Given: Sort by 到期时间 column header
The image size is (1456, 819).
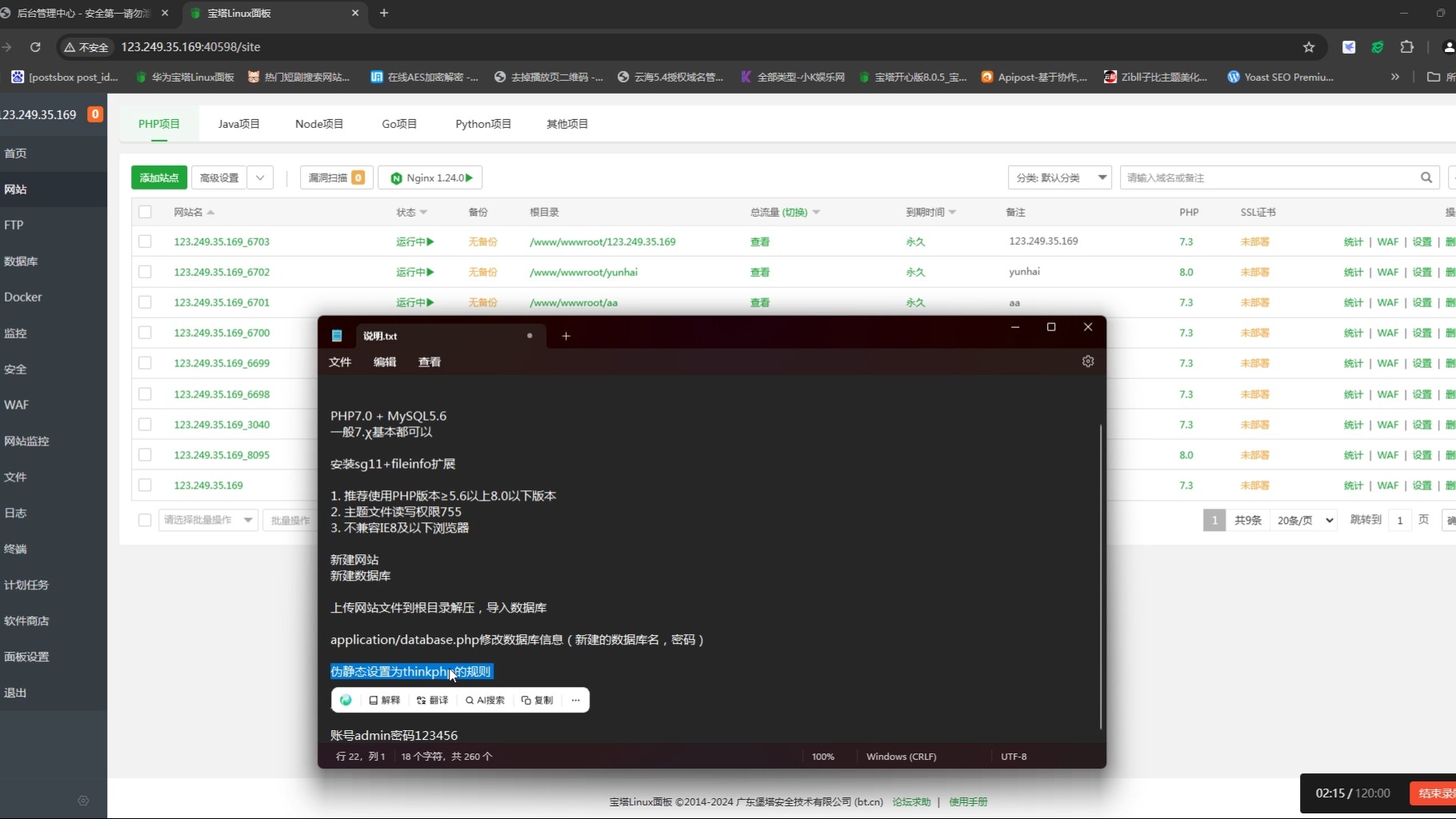Looking at the screenshot, I should click(930, 212).
